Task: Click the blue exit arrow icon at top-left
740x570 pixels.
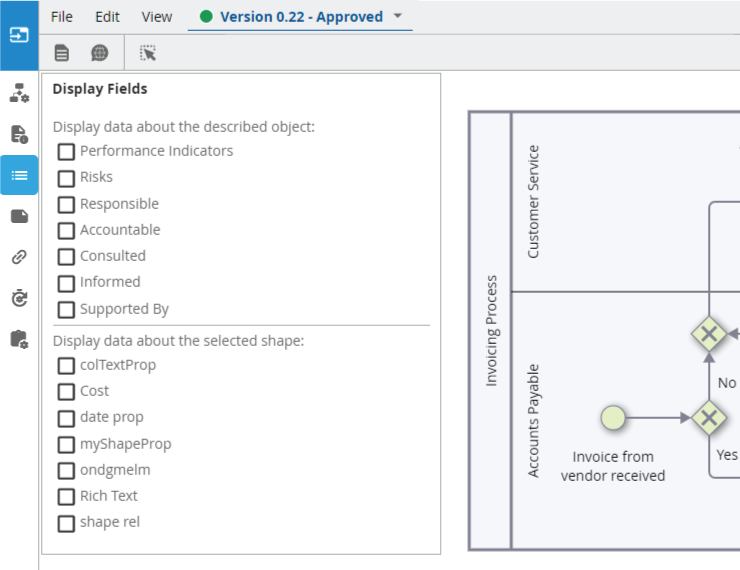Action: coord(19,35)
